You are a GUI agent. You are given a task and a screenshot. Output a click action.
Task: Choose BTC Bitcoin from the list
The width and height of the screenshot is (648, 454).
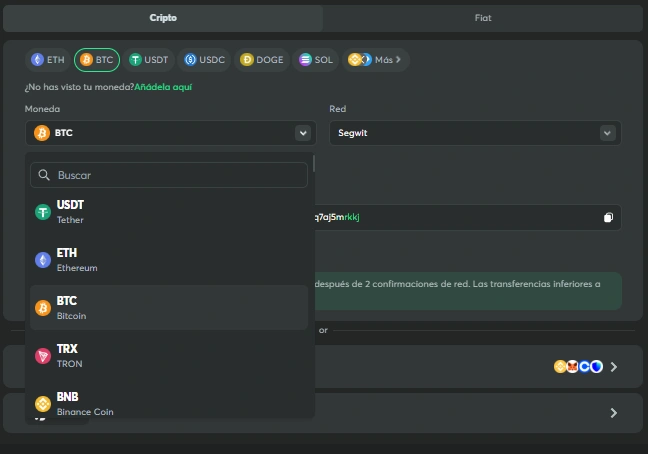[x=169, y=308]
